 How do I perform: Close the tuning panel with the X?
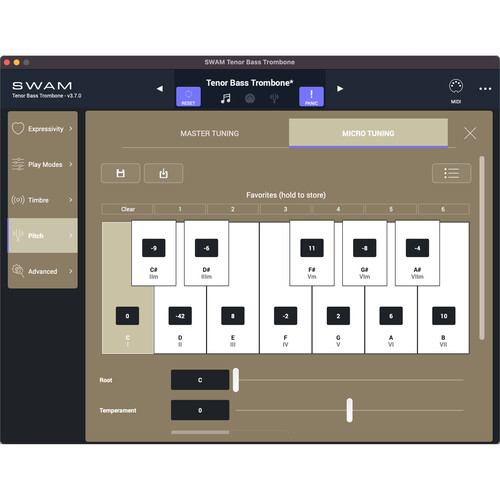[470, 133]
